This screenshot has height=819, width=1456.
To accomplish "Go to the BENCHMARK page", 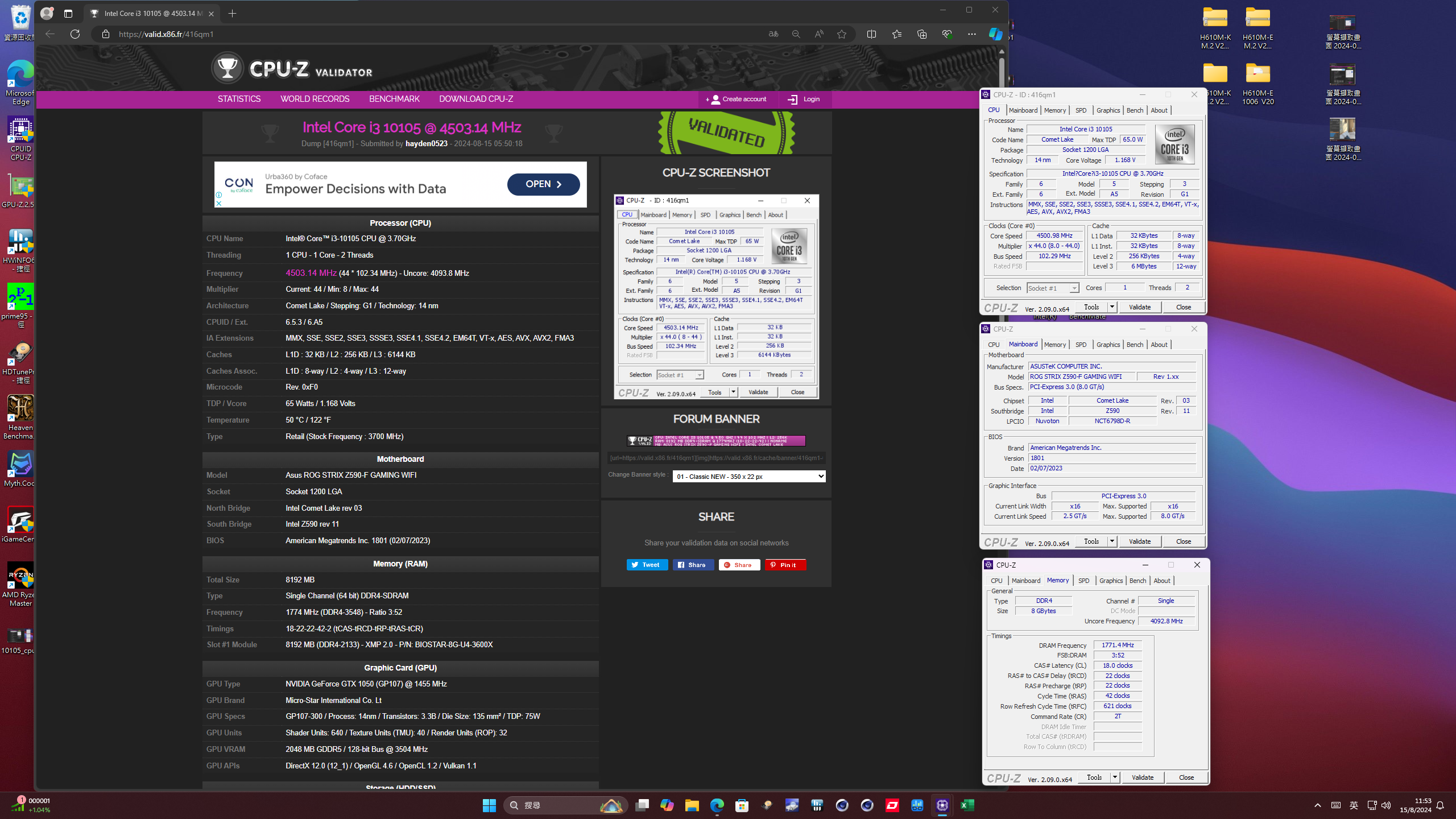I will click(394, 99).
